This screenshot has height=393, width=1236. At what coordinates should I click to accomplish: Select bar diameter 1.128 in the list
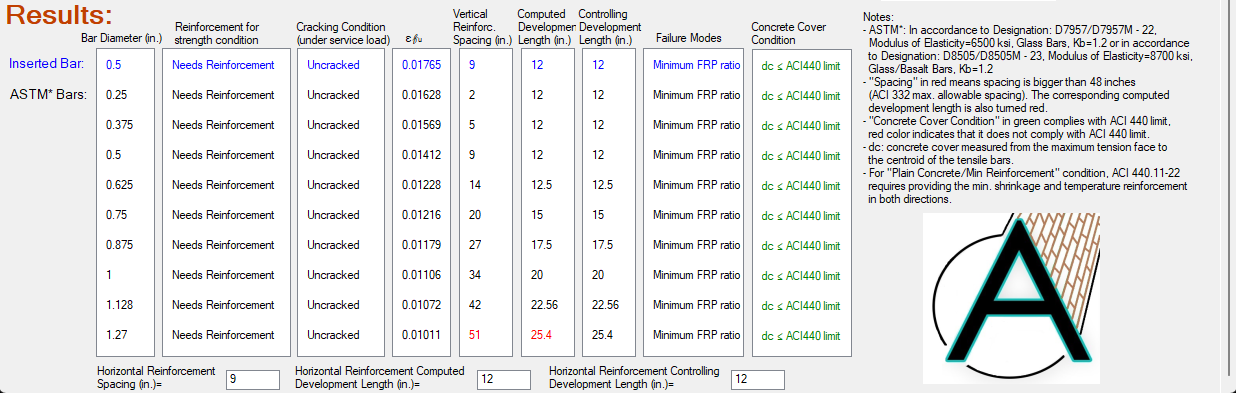click(x=118, y=305)
